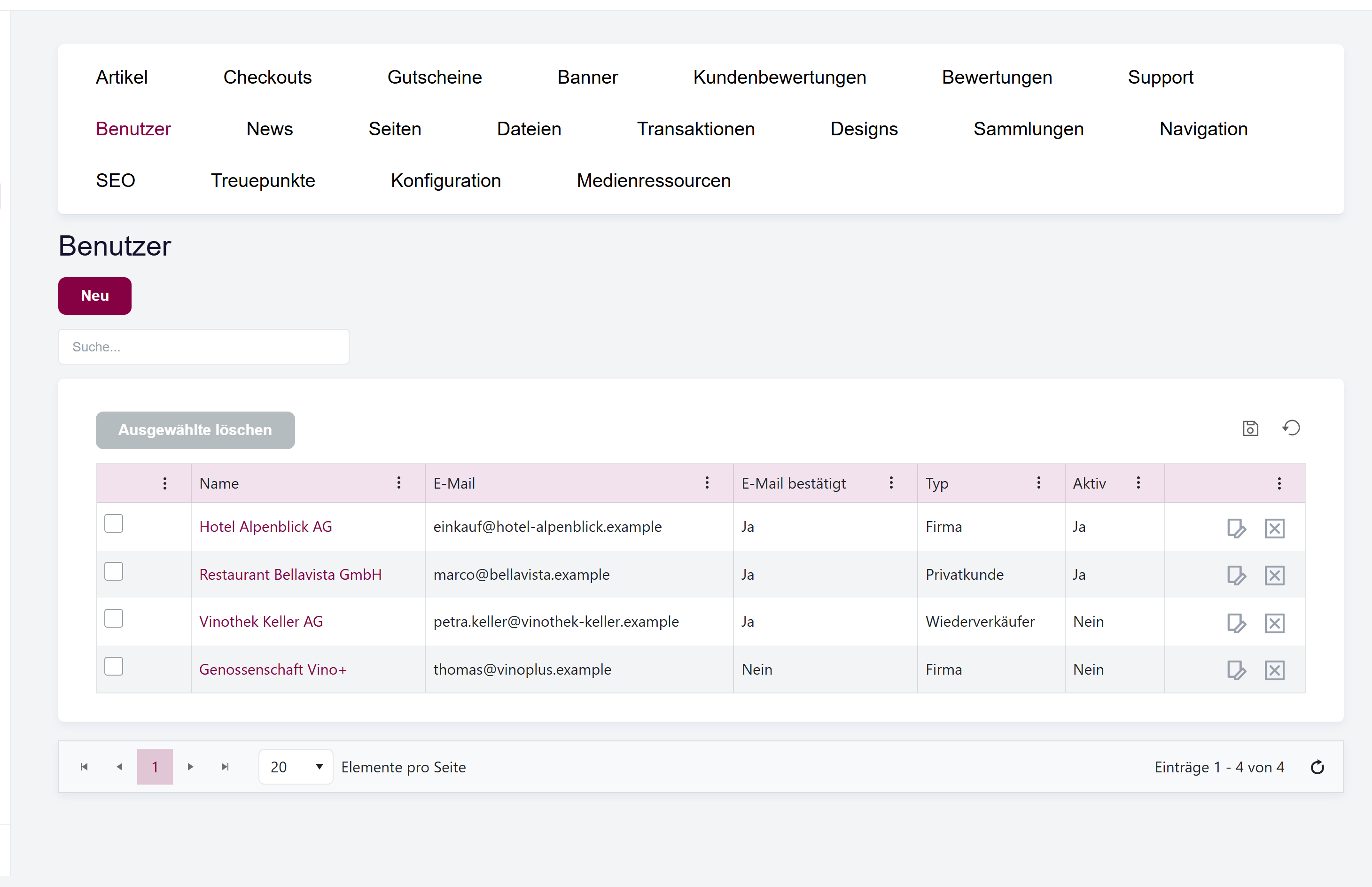Click the Neu button
Viewport: 1372px width, 887px height.
[94, 296]
